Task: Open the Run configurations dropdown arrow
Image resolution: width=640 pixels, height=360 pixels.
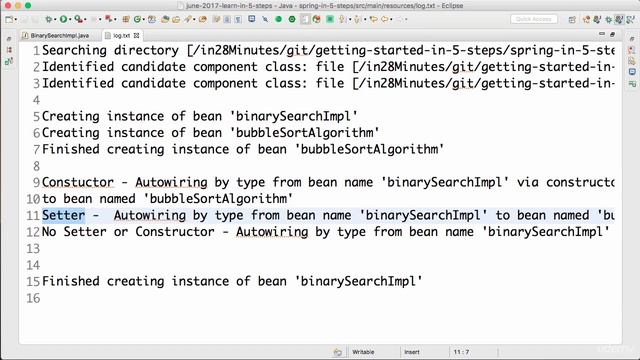Action: (70, 19)
